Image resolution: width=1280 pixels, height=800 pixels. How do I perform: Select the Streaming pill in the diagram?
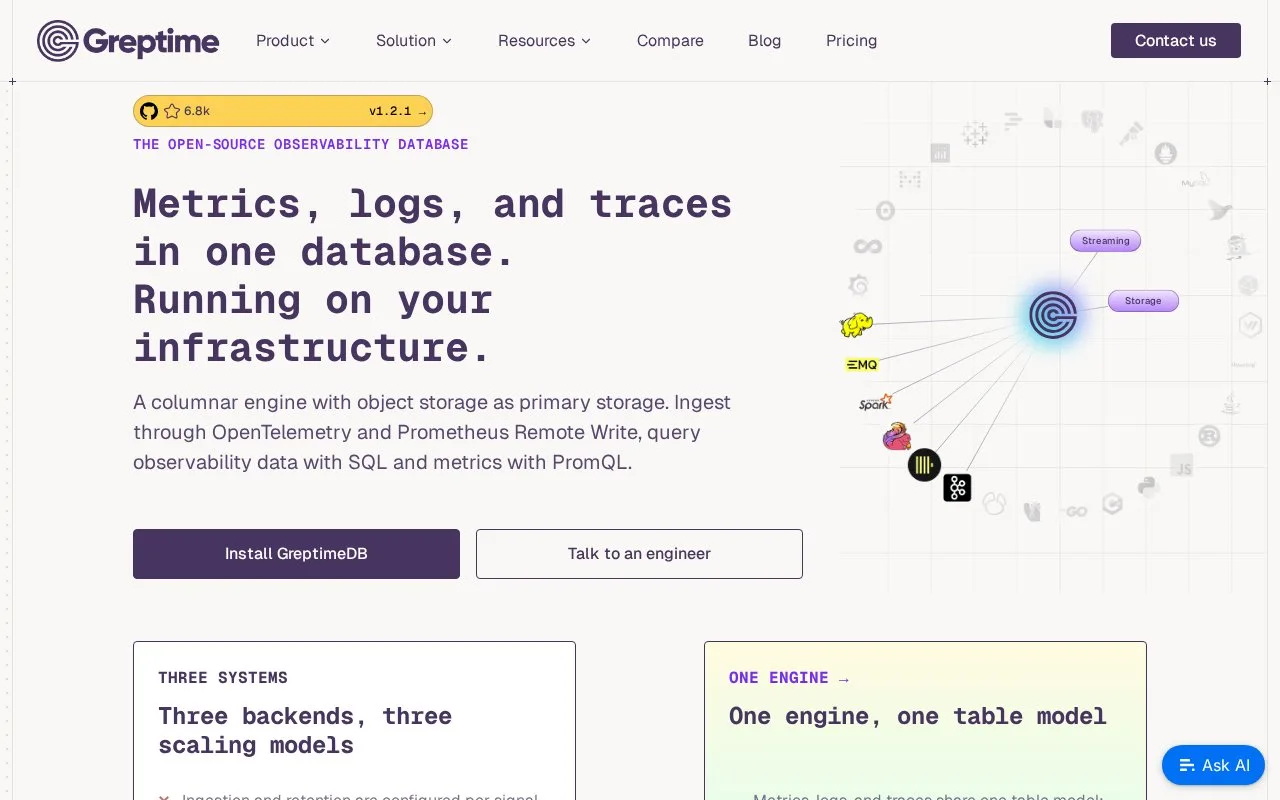pyautogui.click(x=1105, y=241)
